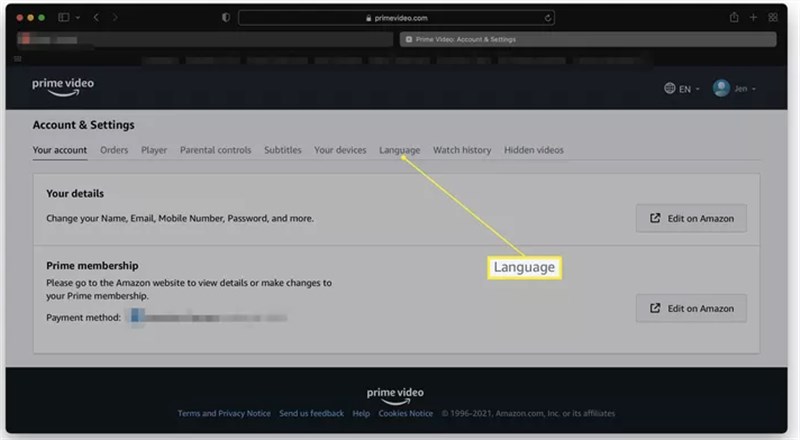
Task: Click Edit on Amazon for Prime membership
Action: [x=691, y=308]
